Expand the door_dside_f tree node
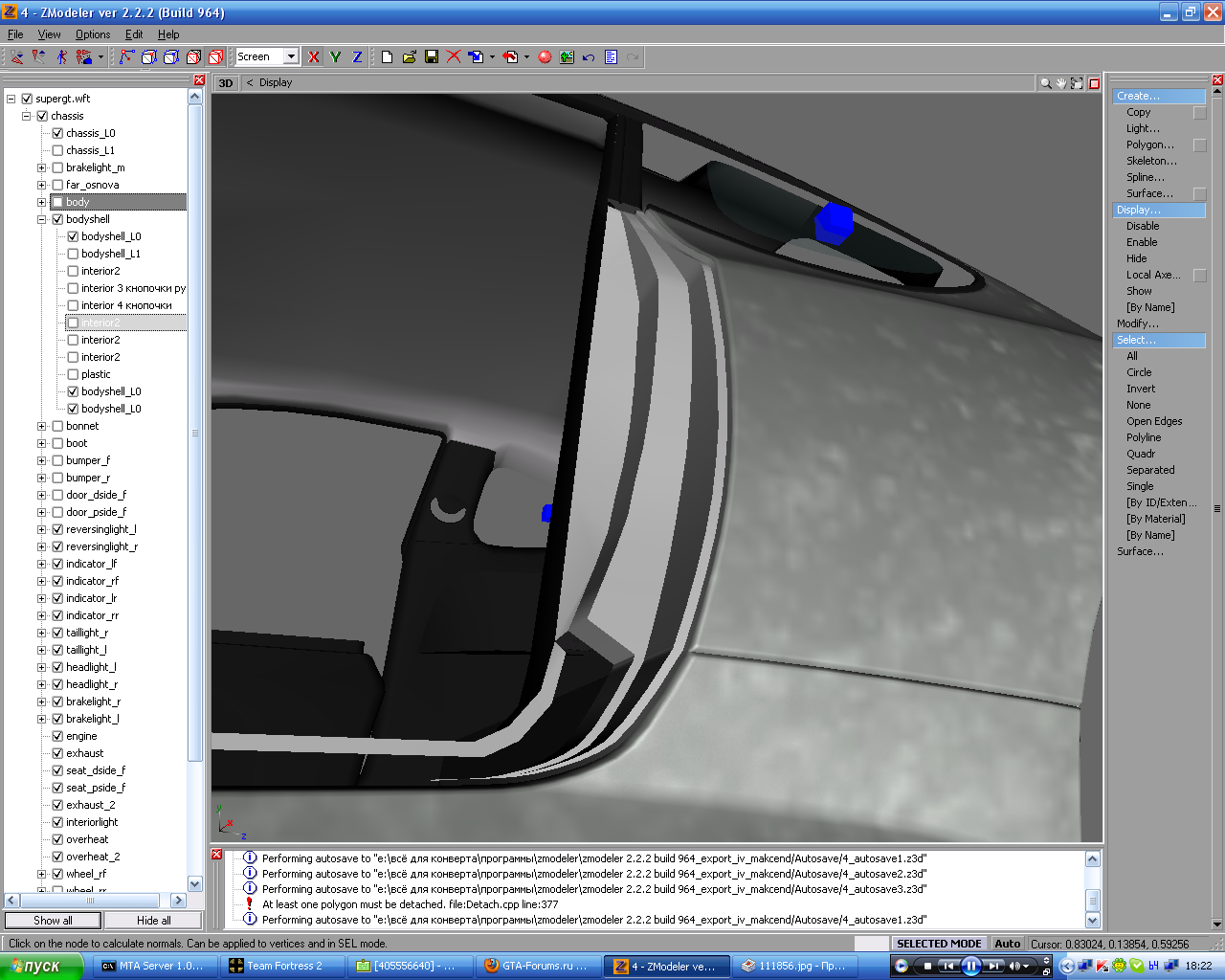Image resolution: width=1225 pixels, height=980 pixels. coord(42,495)
